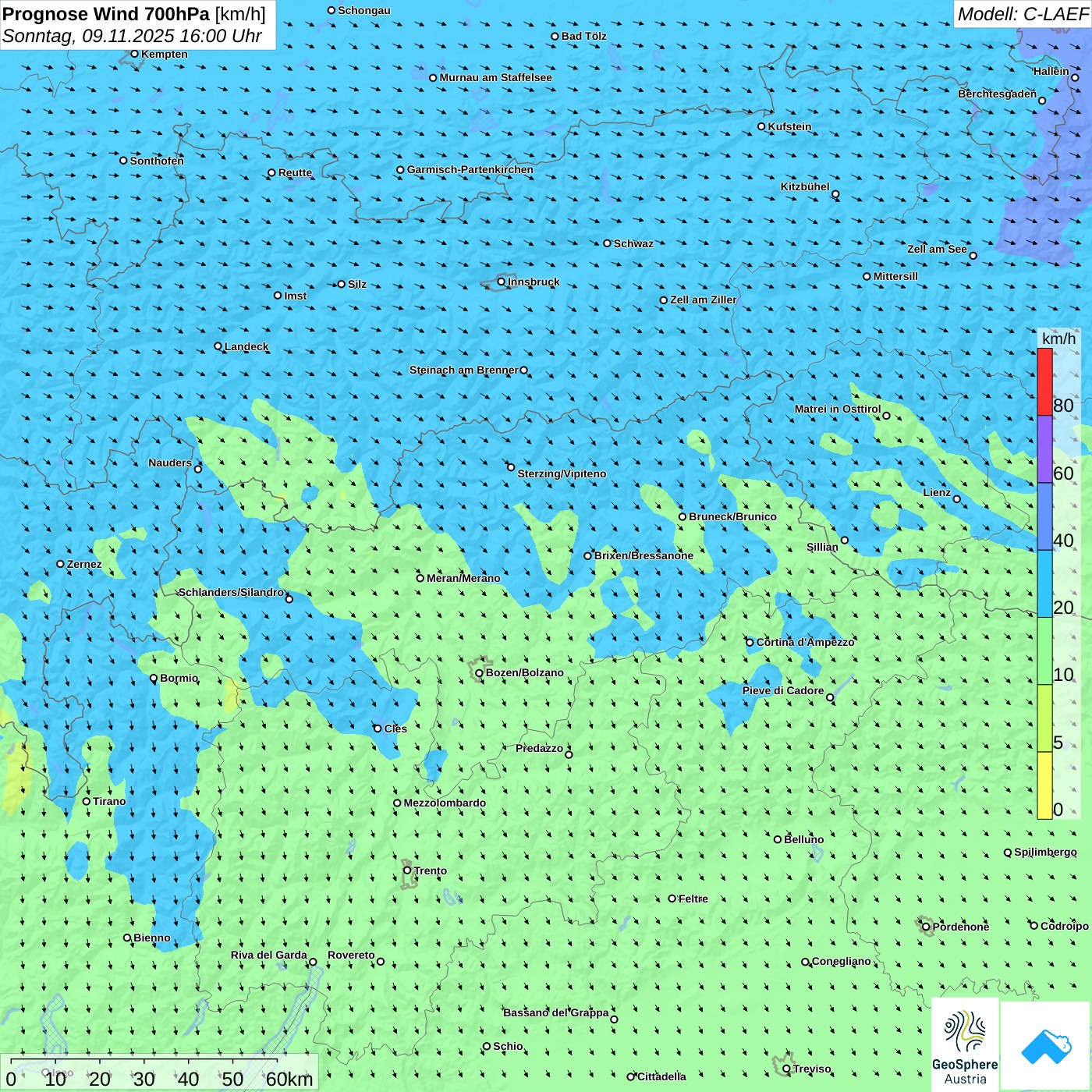The height and width of the screenshot is (1092, 1092).
Task: Click the Codroipo label
Action: (1065, 926)
